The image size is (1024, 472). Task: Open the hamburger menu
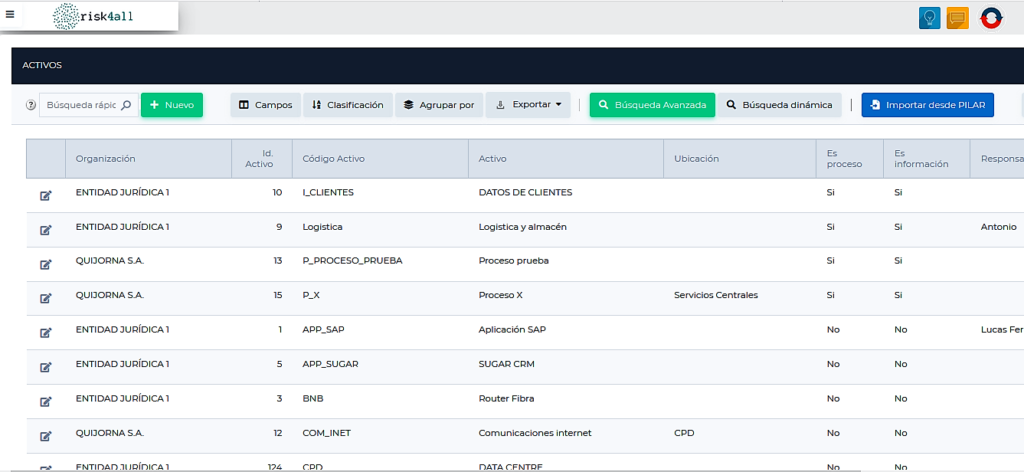tap(10, 14)
